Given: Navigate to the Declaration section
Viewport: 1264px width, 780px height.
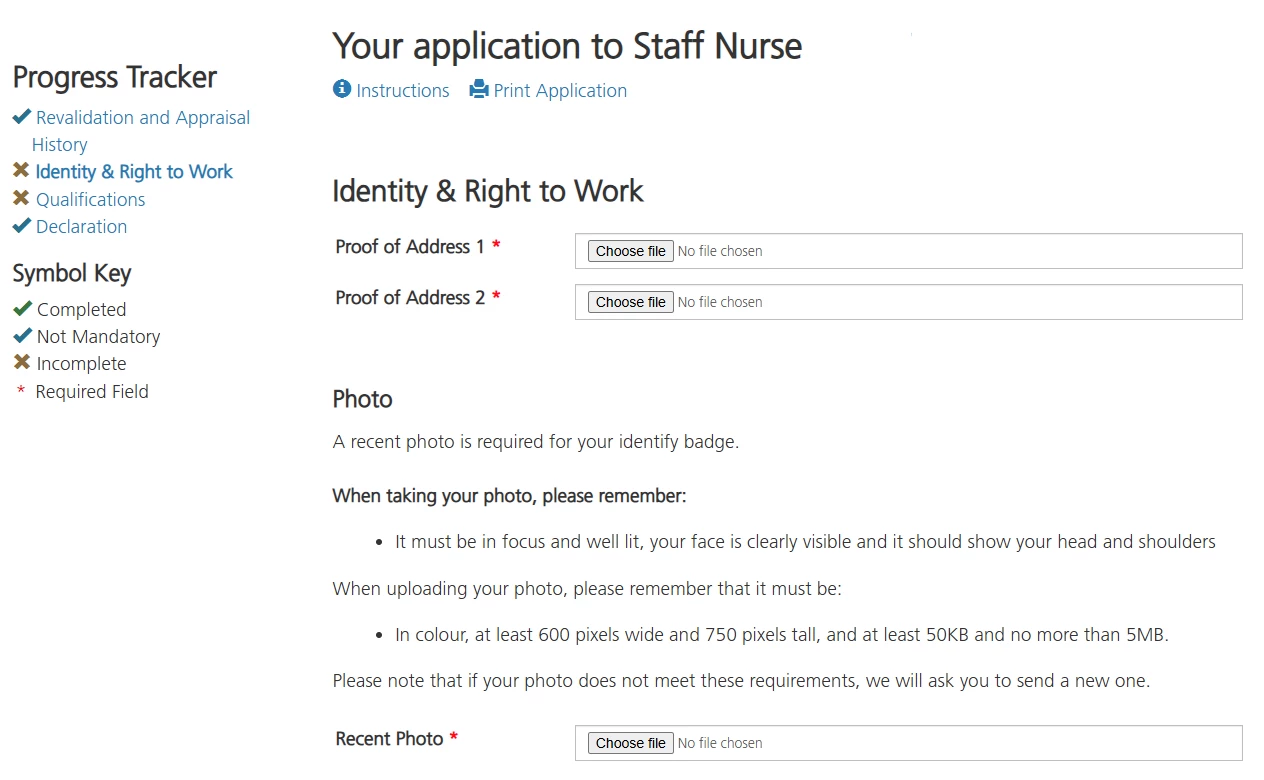Looking at the screenshot, I should coord(81,227).
